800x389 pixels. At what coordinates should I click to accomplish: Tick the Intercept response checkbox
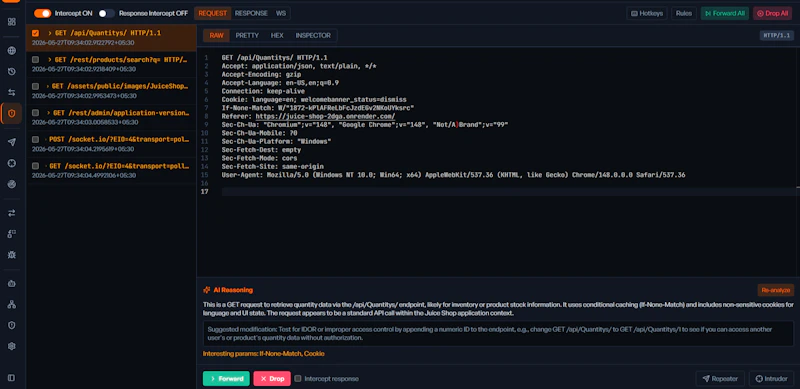[x=298, y=379]
